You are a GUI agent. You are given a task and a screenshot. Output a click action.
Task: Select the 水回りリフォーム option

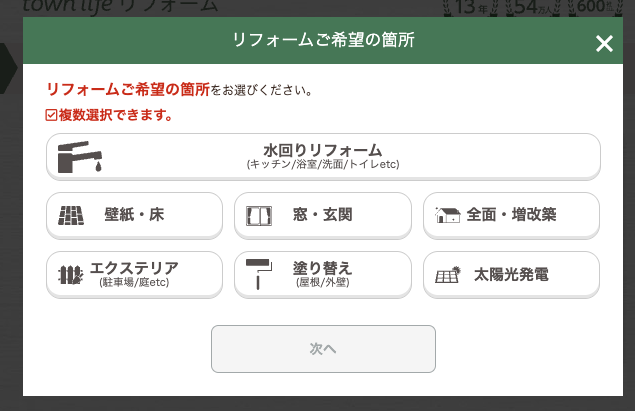coord(323,156)
